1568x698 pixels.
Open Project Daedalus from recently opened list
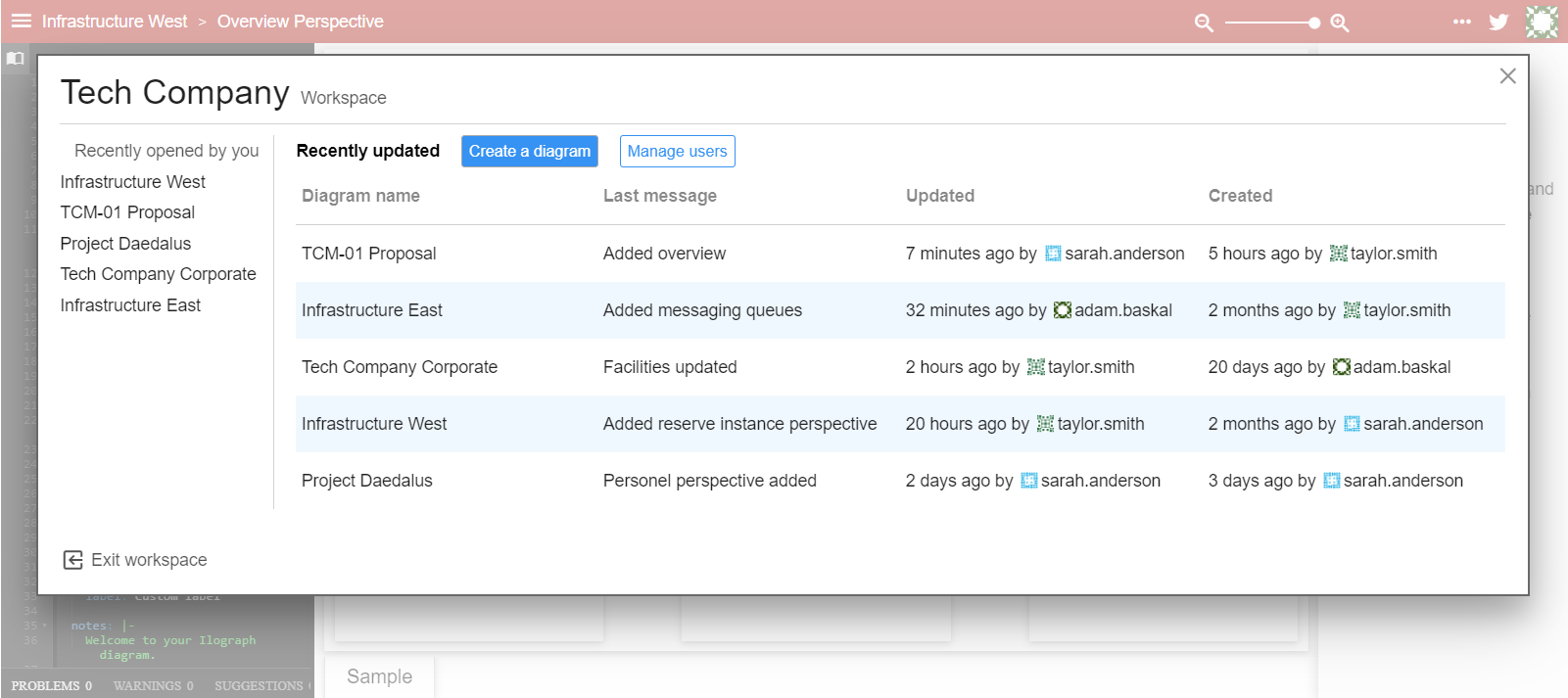click(x=125, y=244)
